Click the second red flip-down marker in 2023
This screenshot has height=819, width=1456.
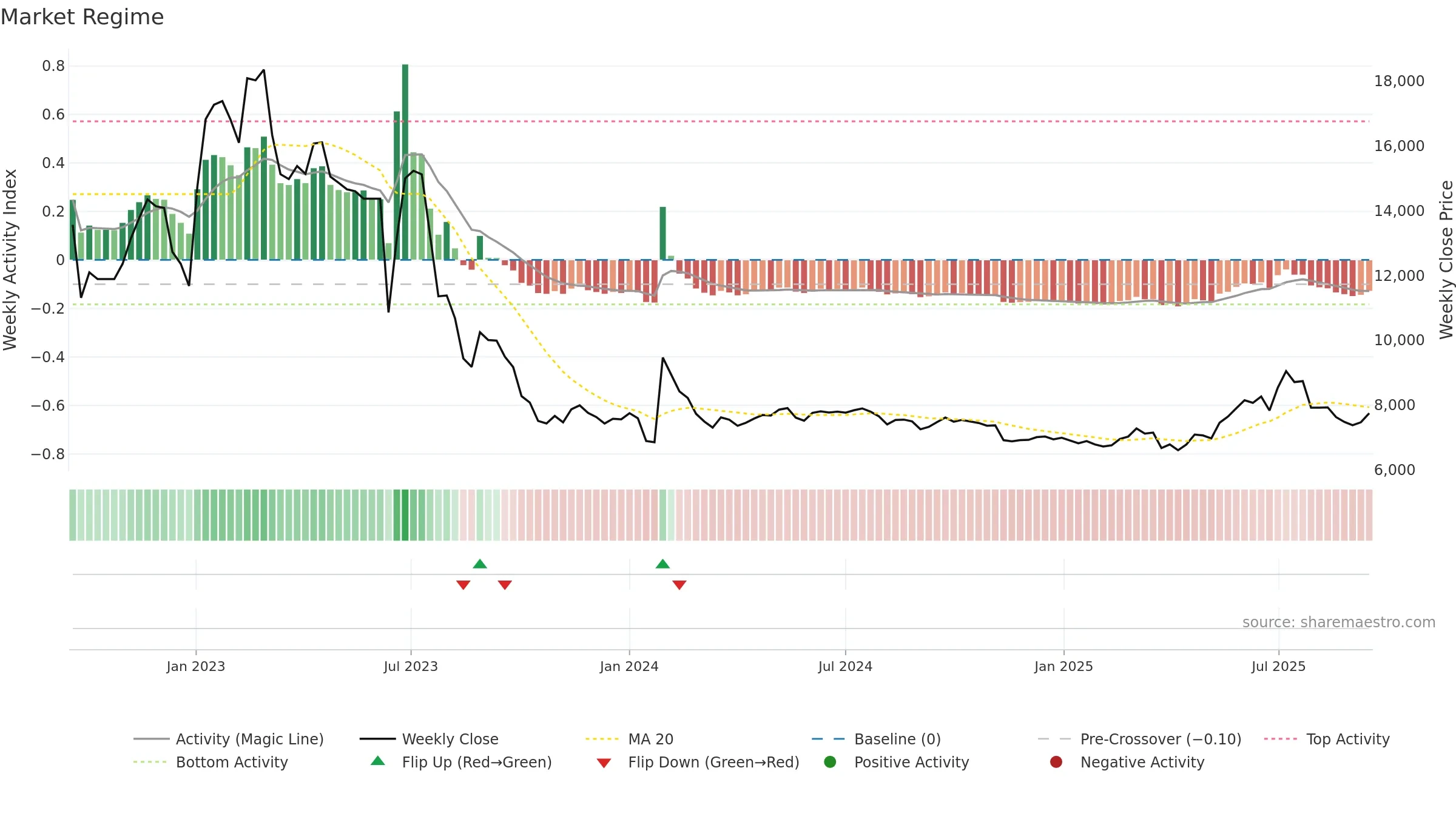505,585
